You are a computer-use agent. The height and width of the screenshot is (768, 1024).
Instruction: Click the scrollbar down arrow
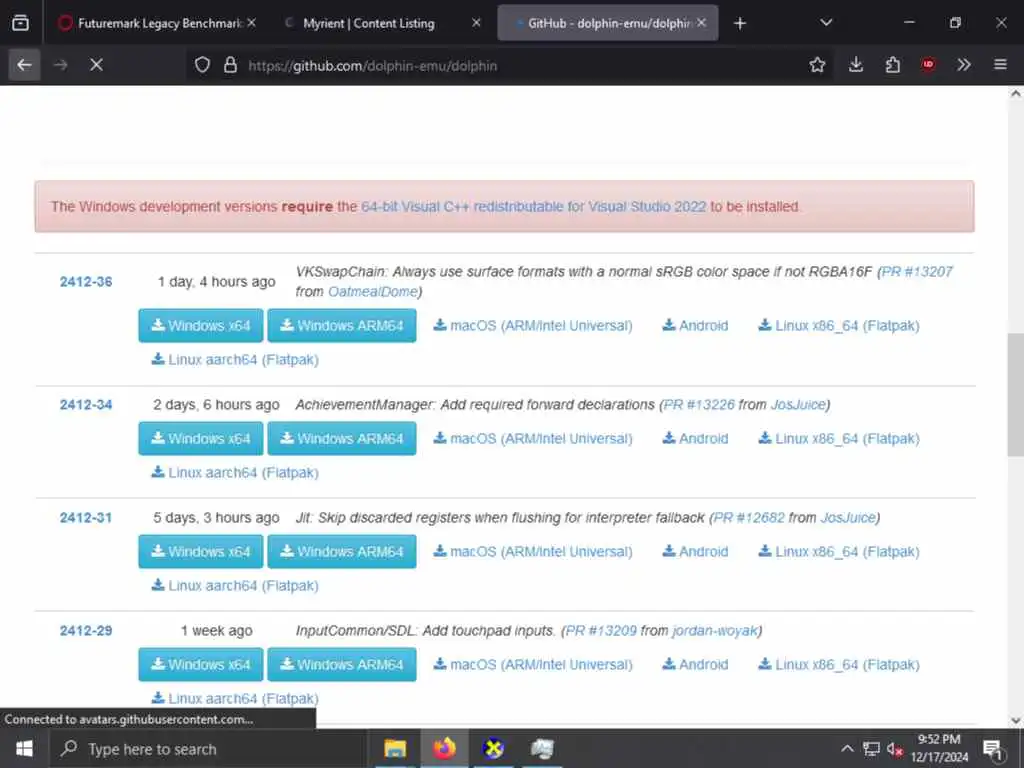(1016, 720)
